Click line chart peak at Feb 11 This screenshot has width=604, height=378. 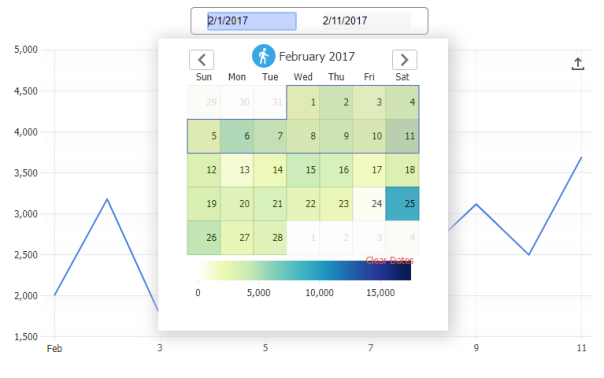point(581,157)
